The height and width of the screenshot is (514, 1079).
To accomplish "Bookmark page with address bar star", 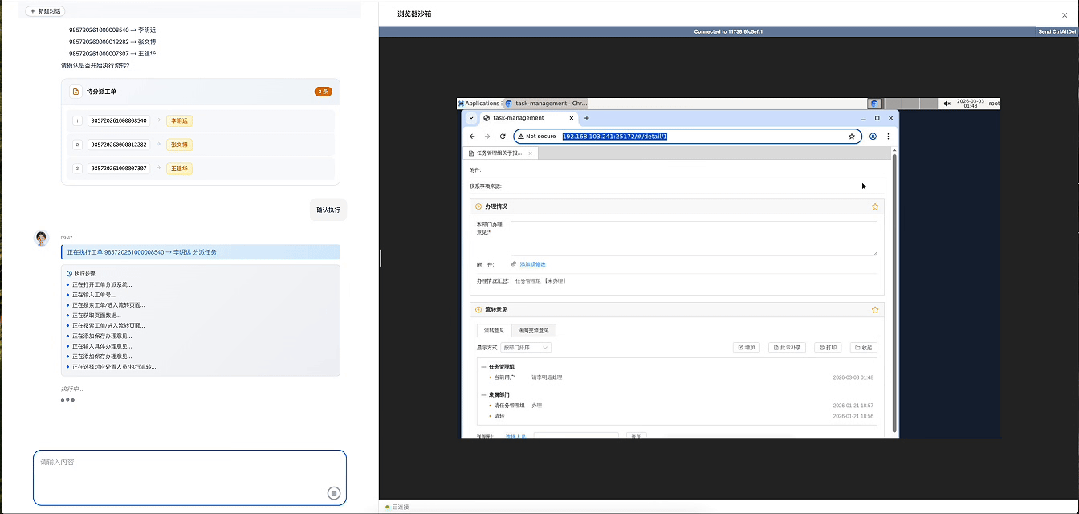I will click(851, 136).
